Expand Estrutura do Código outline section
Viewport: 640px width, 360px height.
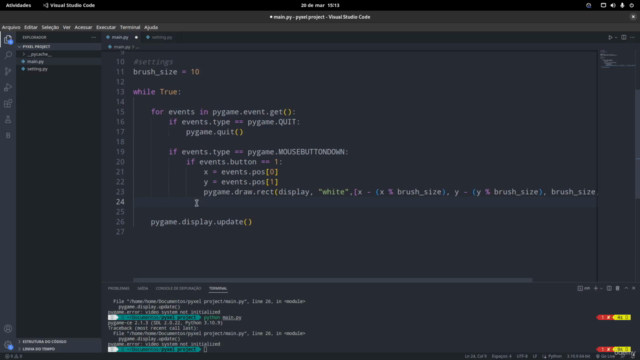(59, 342)
